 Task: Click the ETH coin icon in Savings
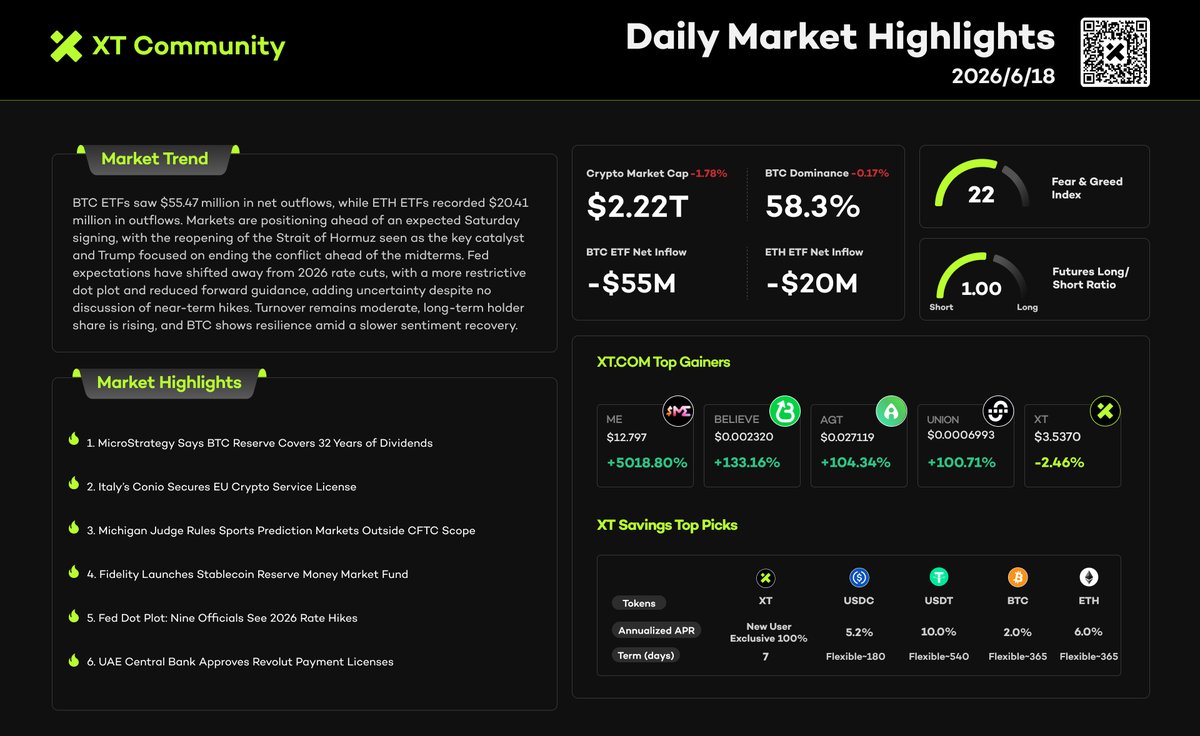click(x=1088, y=578)
